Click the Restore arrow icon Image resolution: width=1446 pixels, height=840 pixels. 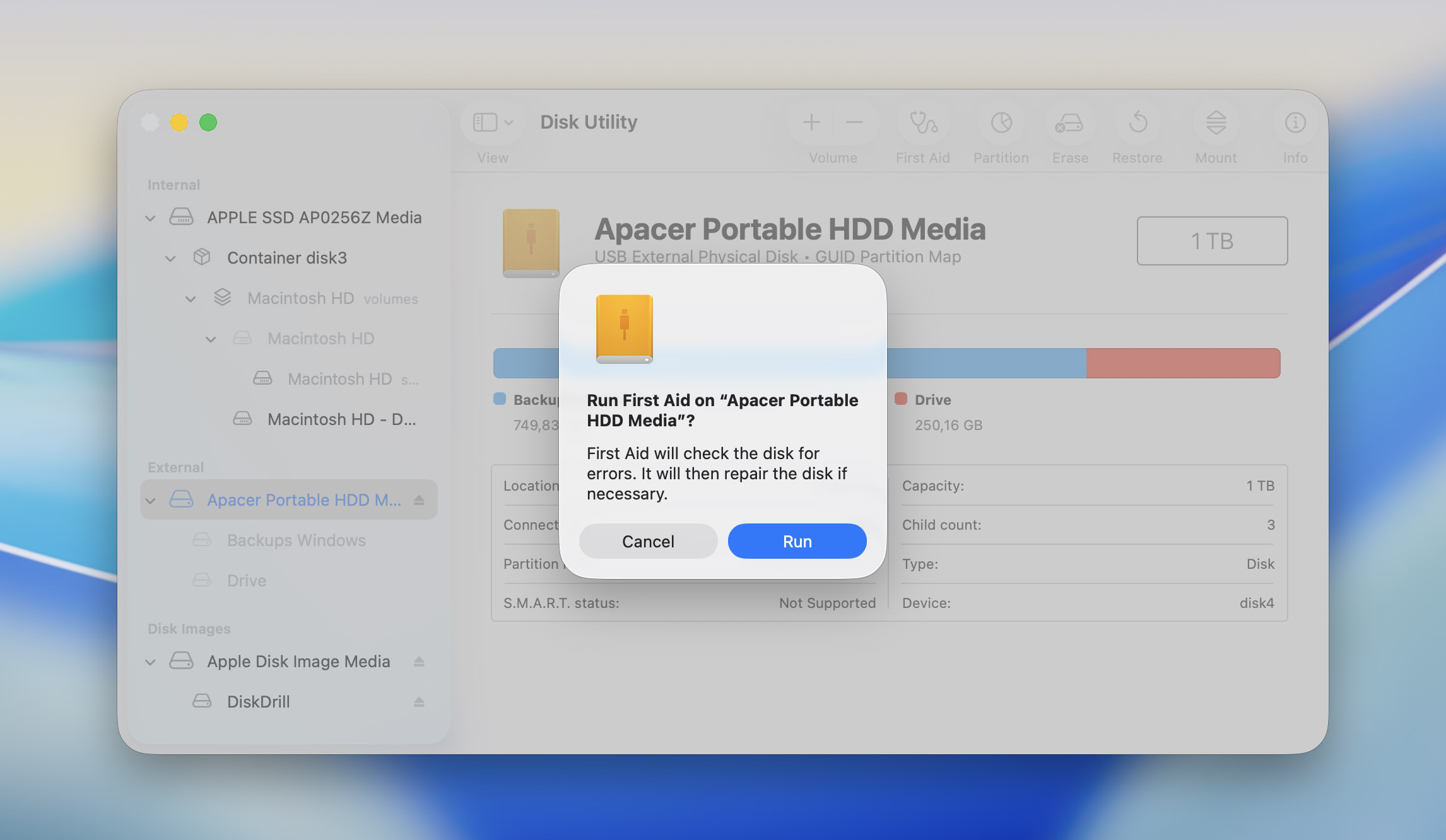pos(1137,122)
